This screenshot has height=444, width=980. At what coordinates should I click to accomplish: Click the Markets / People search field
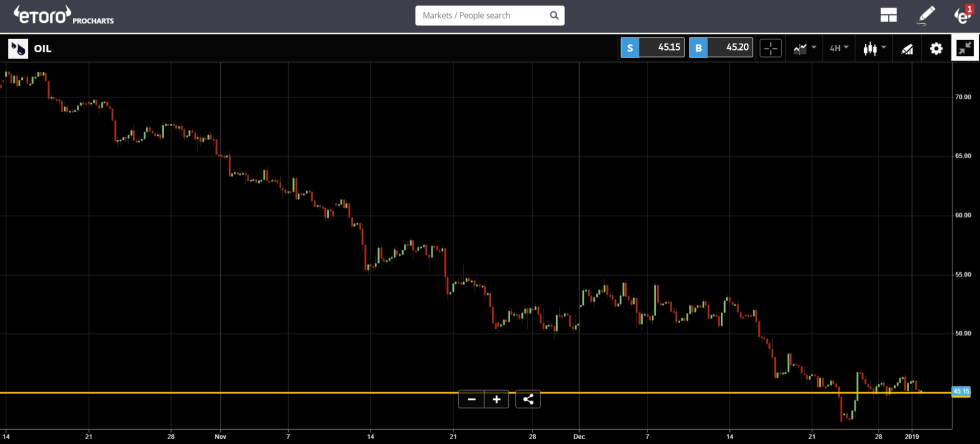tap(481, 16)
